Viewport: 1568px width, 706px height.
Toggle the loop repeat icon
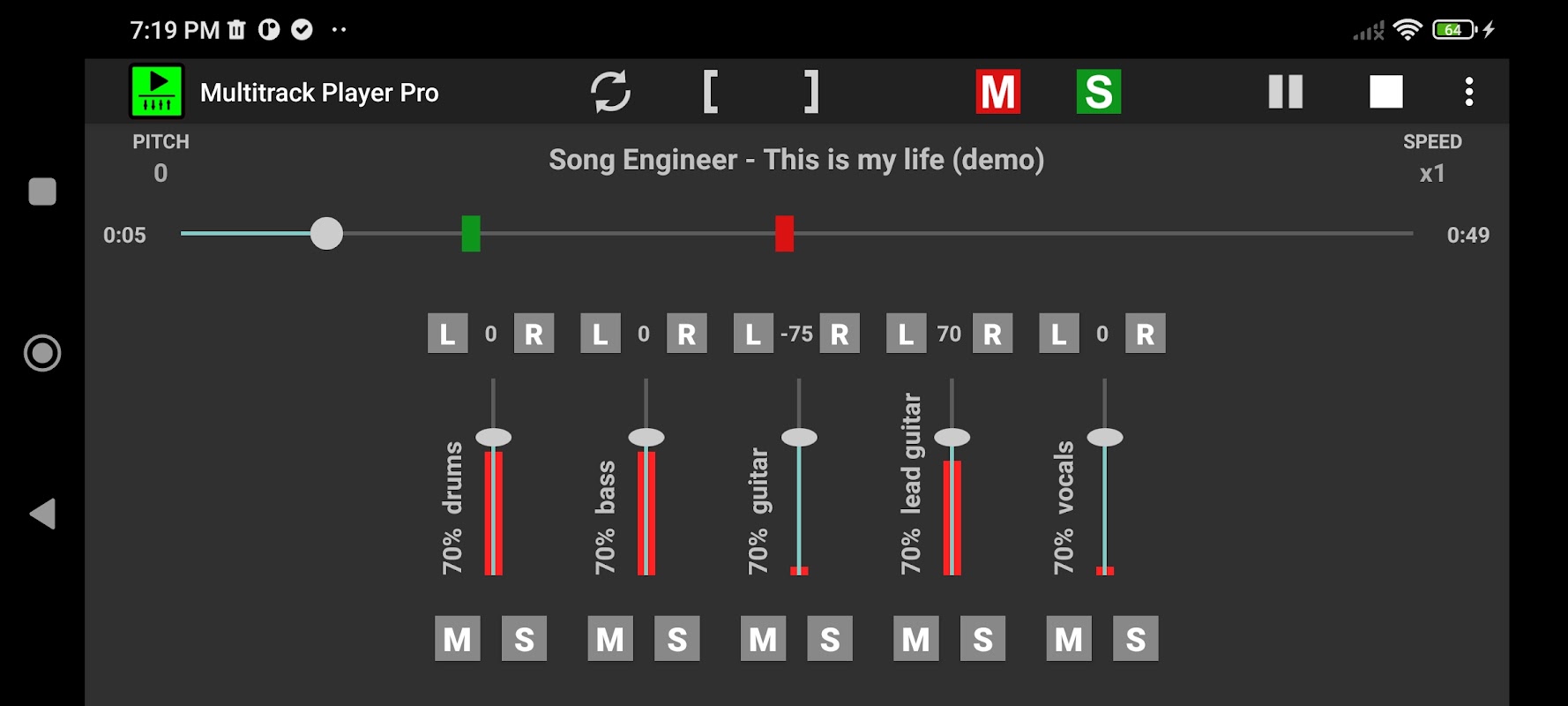(610, 92)
